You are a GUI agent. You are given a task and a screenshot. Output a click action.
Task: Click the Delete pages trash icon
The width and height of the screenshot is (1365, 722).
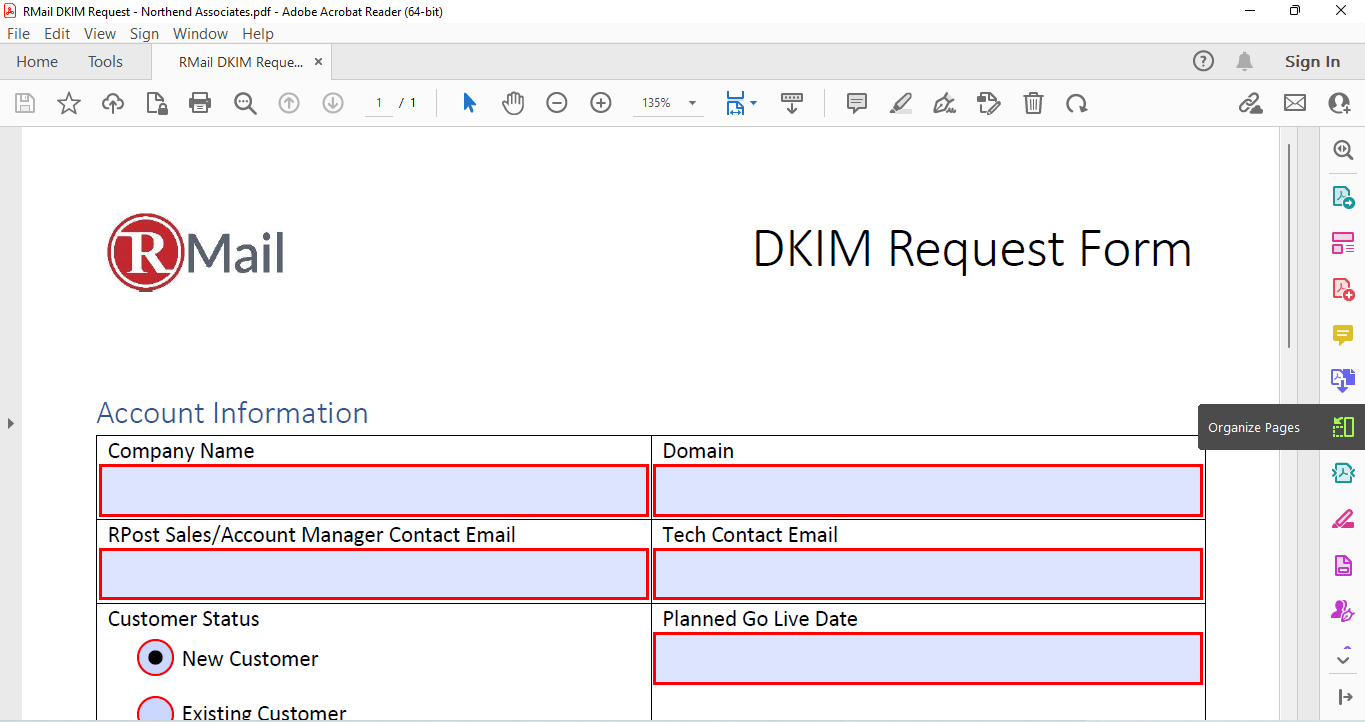1033,102
